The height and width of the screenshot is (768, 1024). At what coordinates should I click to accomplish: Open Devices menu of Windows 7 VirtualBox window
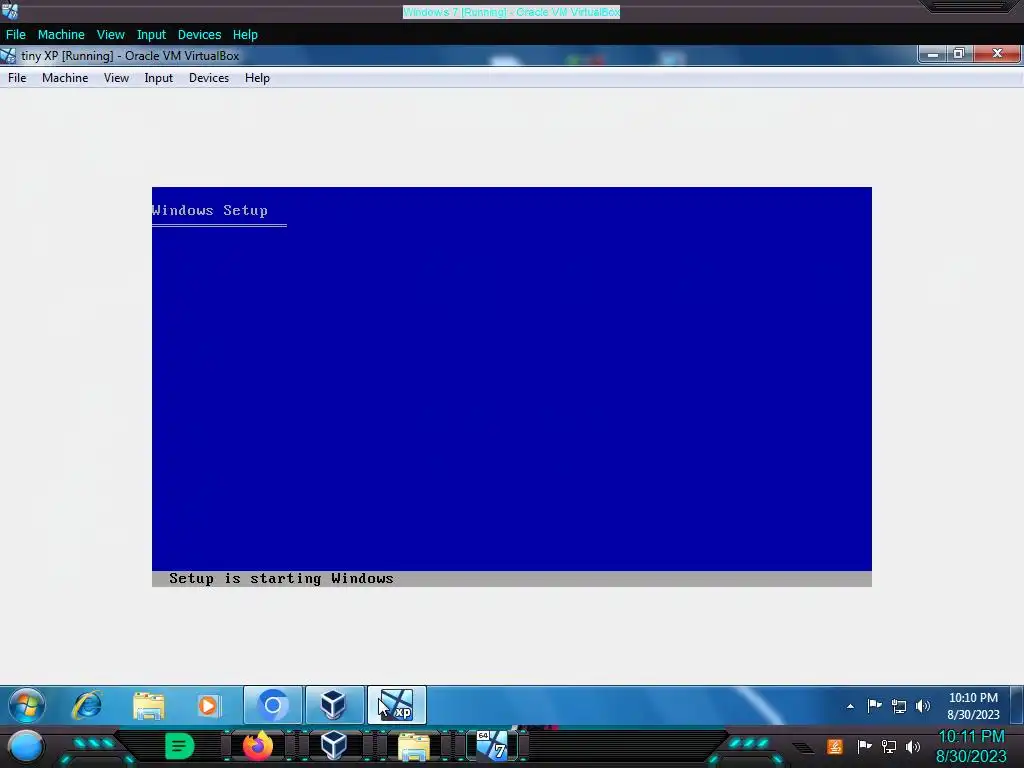click(x=199, y=35)
